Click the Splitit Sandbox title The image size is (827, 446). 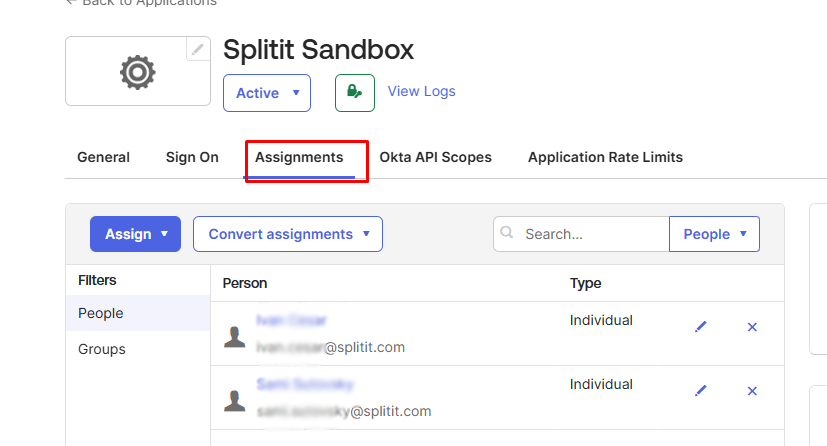(x=318, y=50)
